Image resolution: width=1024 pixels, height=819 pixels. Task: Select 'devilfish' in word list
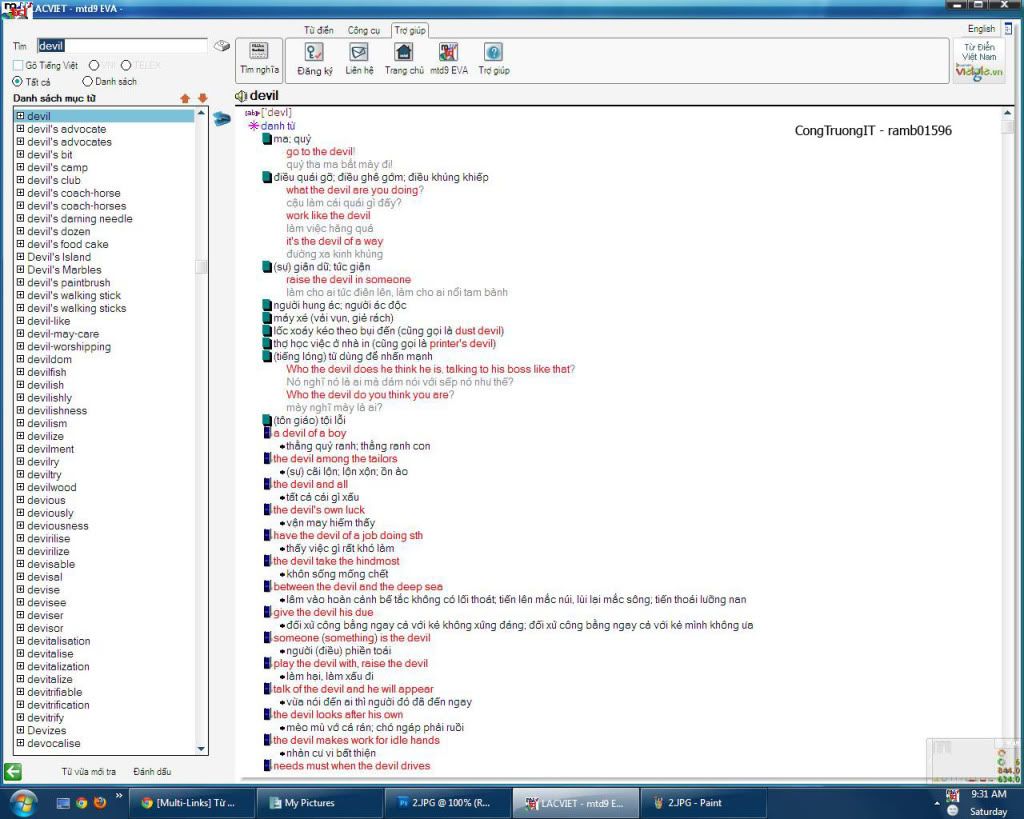click(x=46, y=372)
